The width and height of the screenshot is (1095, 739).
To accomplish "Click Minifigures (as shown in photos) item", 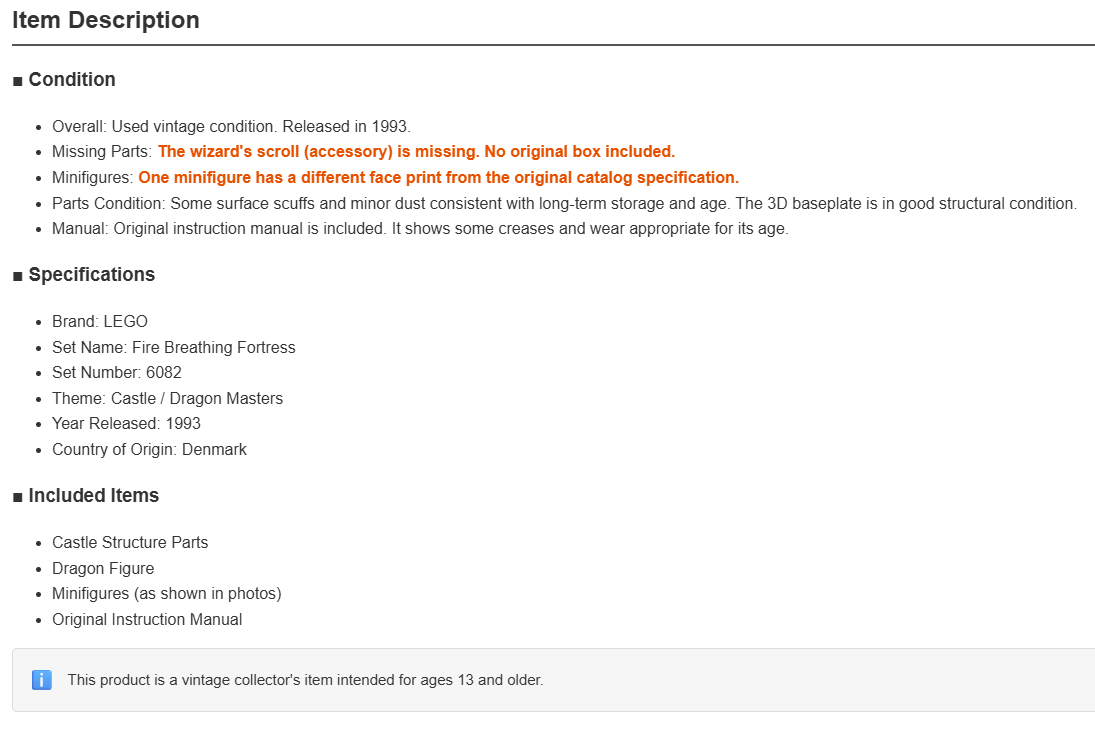I will pos(167,593).
